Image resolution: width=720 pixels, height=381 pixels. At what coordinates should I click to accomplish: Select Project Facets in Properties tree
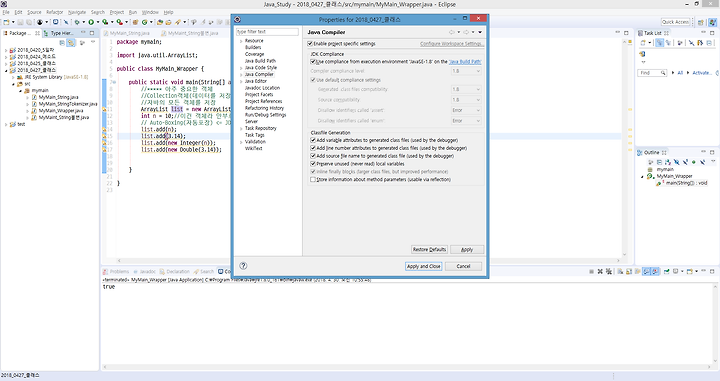(259, 95)
